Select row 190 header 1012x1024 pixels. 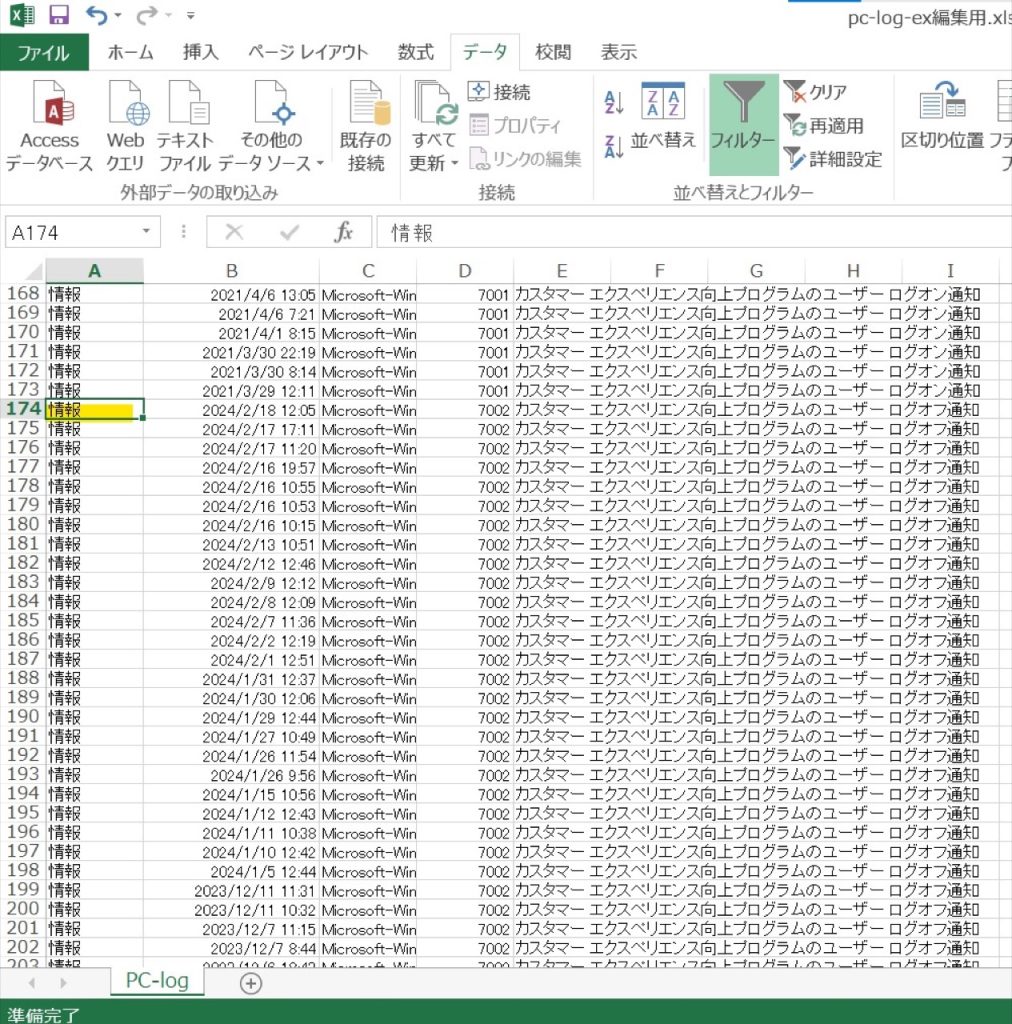[24, 716]
